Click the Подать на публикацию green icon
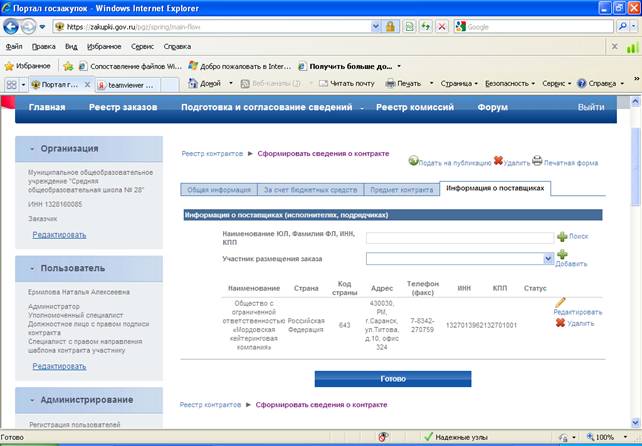 coord(414,161)
